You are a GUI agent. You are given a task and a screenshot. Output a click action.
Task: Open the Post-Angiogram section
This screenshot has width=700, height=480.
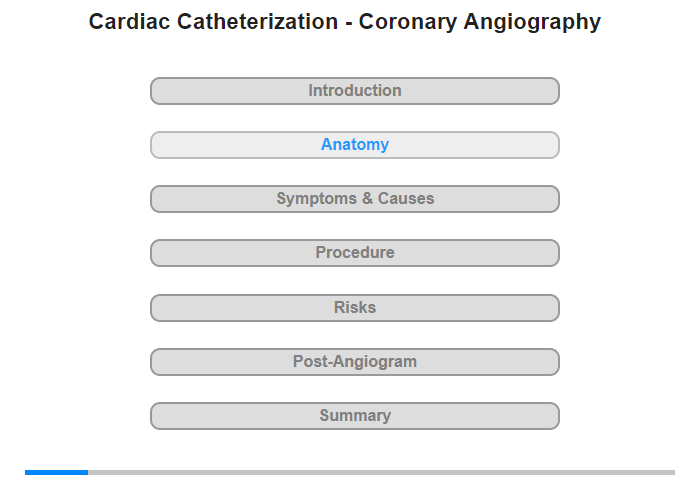click(355, 362)
